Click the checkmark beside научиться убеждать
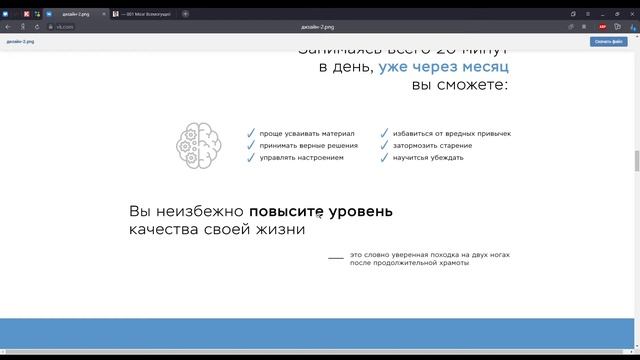 pos(384,158)
